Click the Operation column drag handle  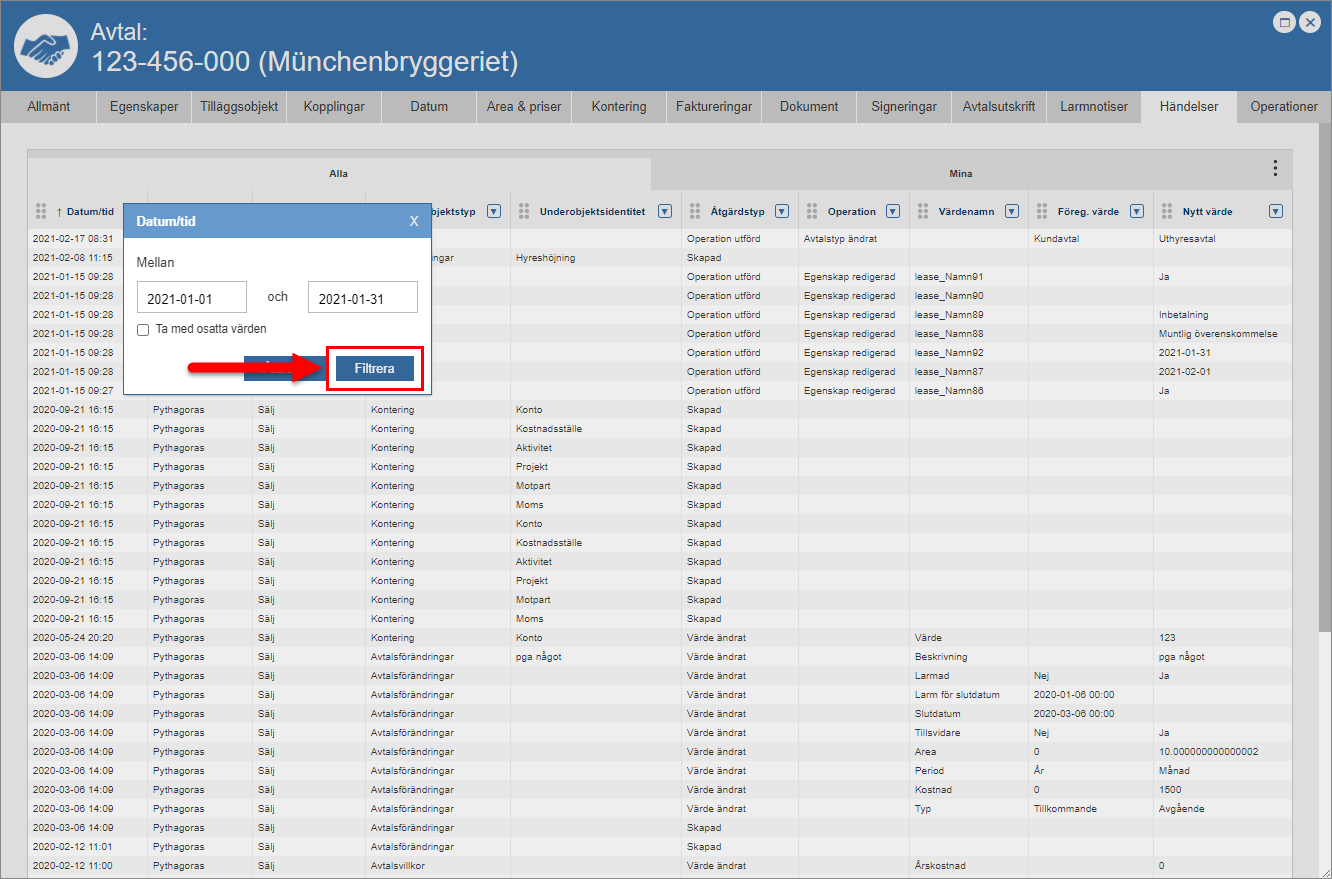tap(812, 211)
